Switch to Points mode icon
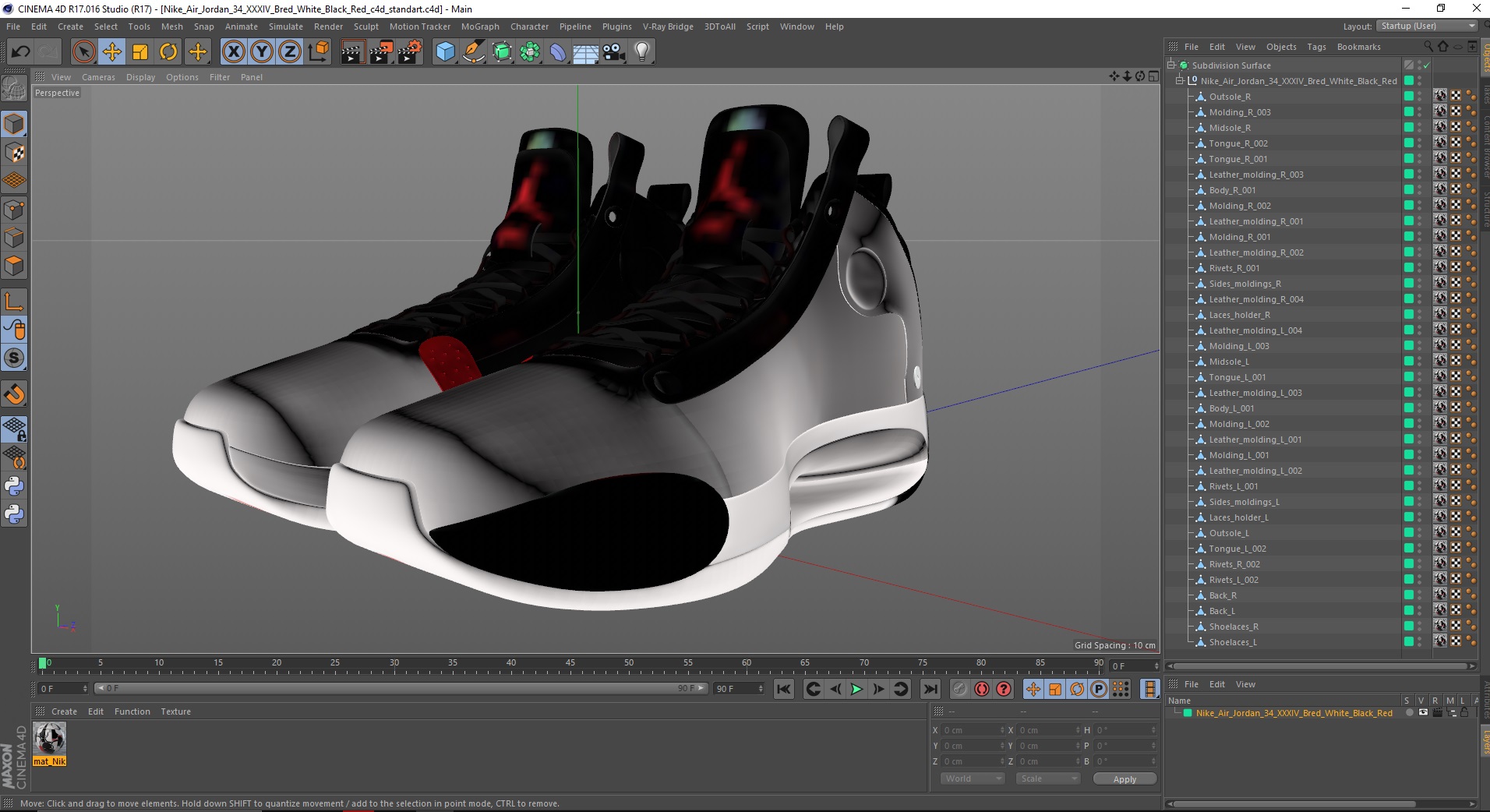 [x=14, y=210]
